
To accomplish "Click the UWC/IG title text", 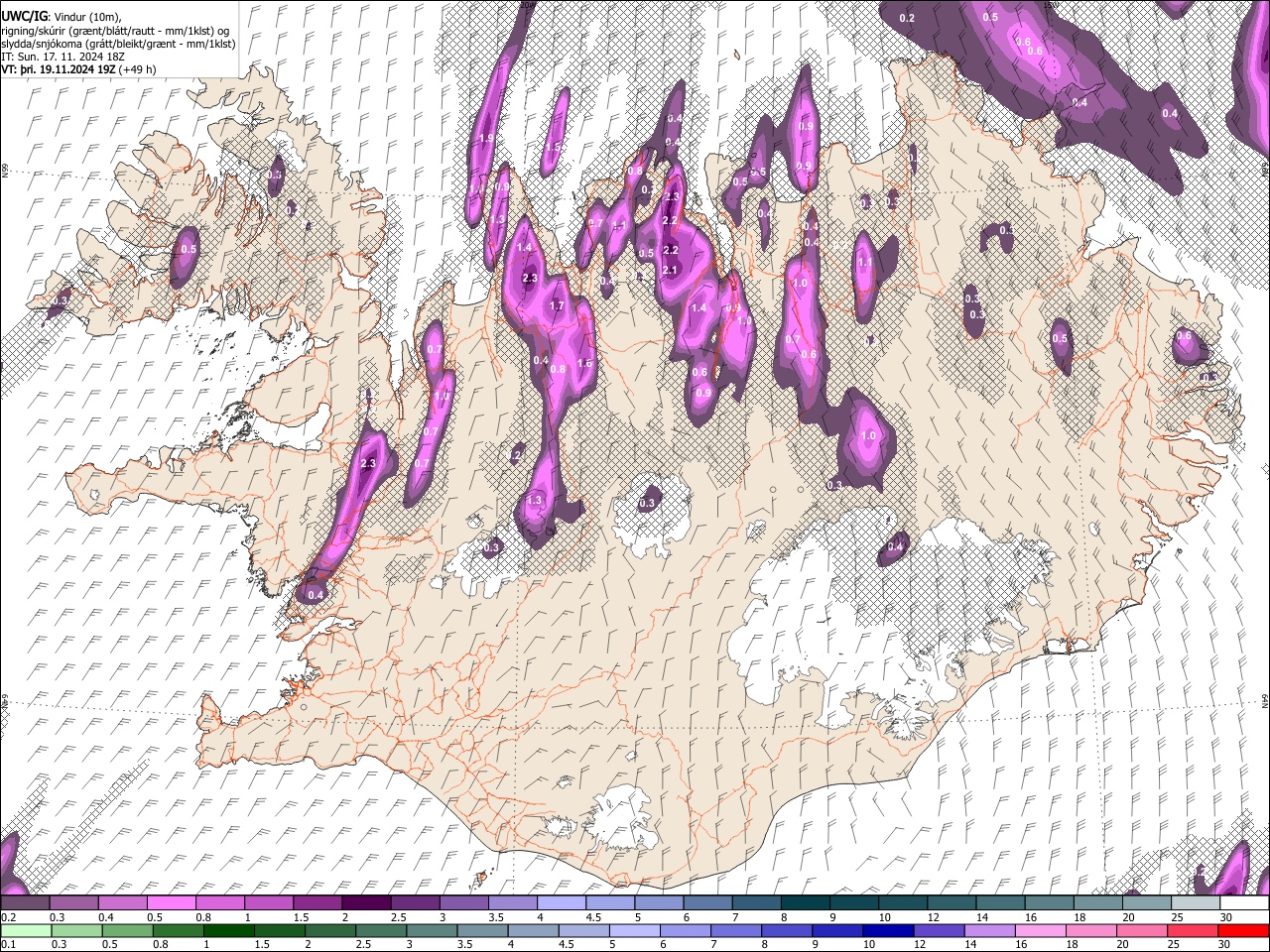I will pos(24,17).
